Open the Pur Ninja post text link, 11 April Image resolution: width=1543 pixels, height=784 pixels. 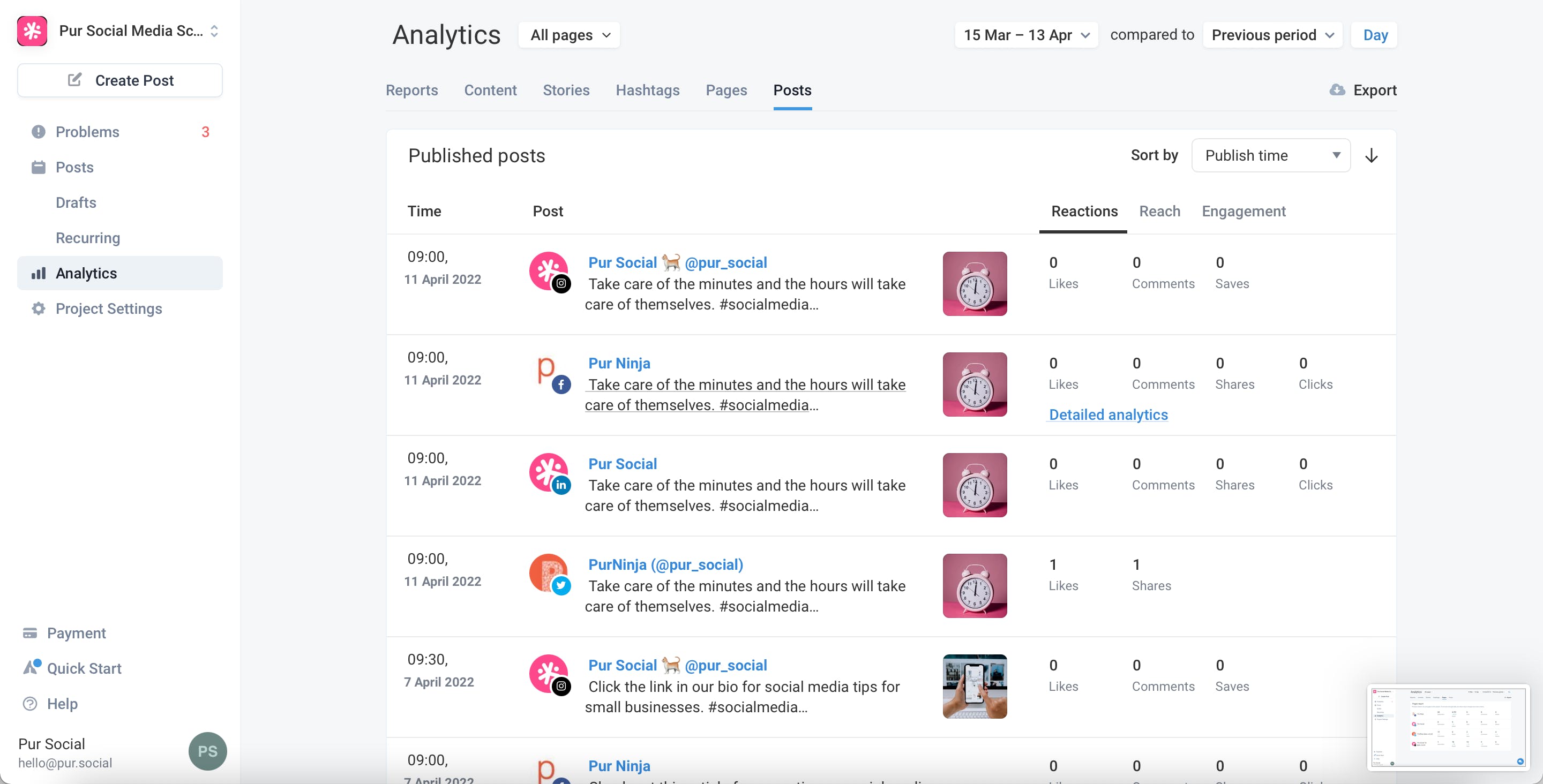coord(745,395)
